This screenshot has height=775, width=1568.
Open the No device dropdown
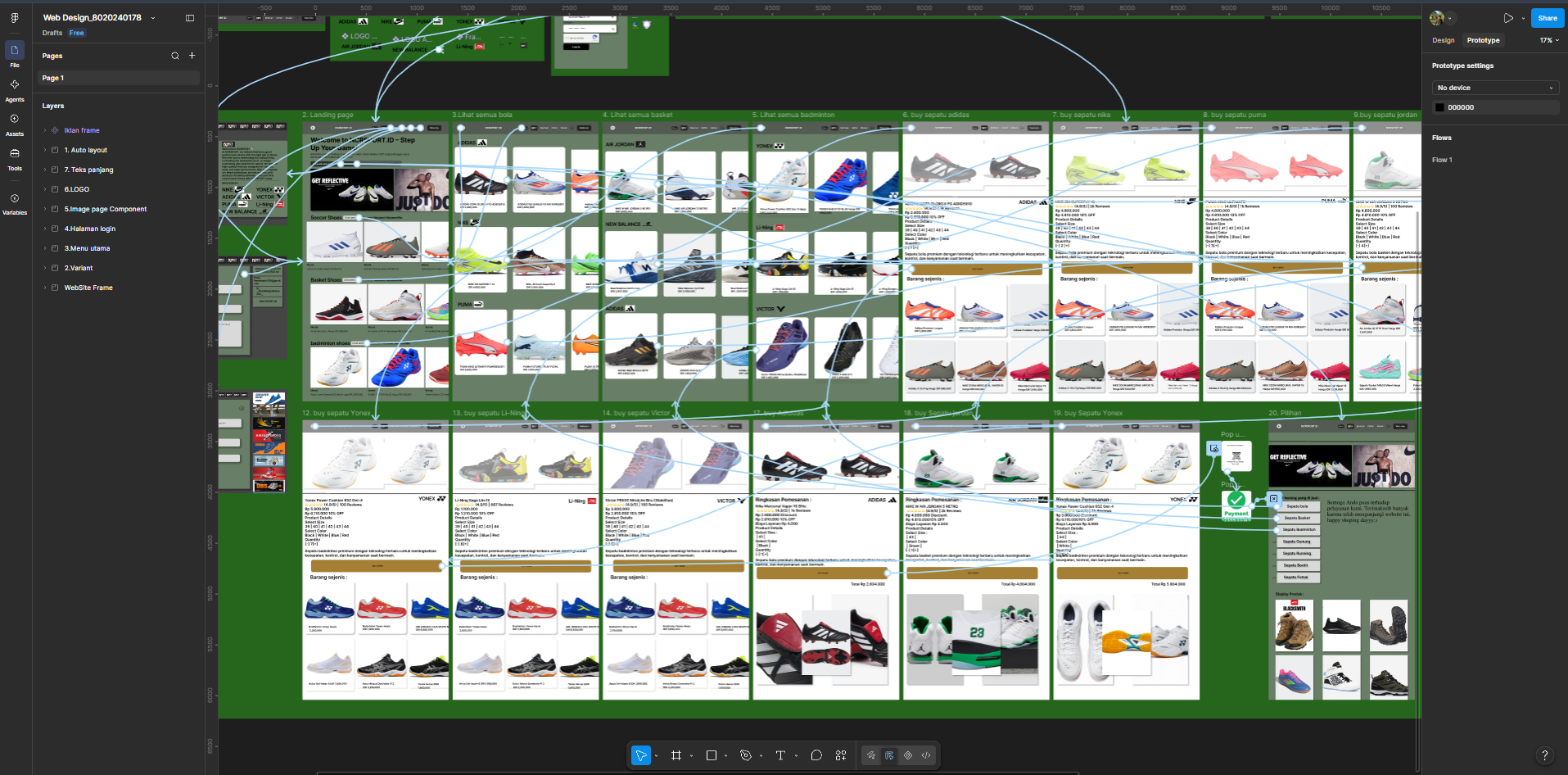tap(1495, 88)
